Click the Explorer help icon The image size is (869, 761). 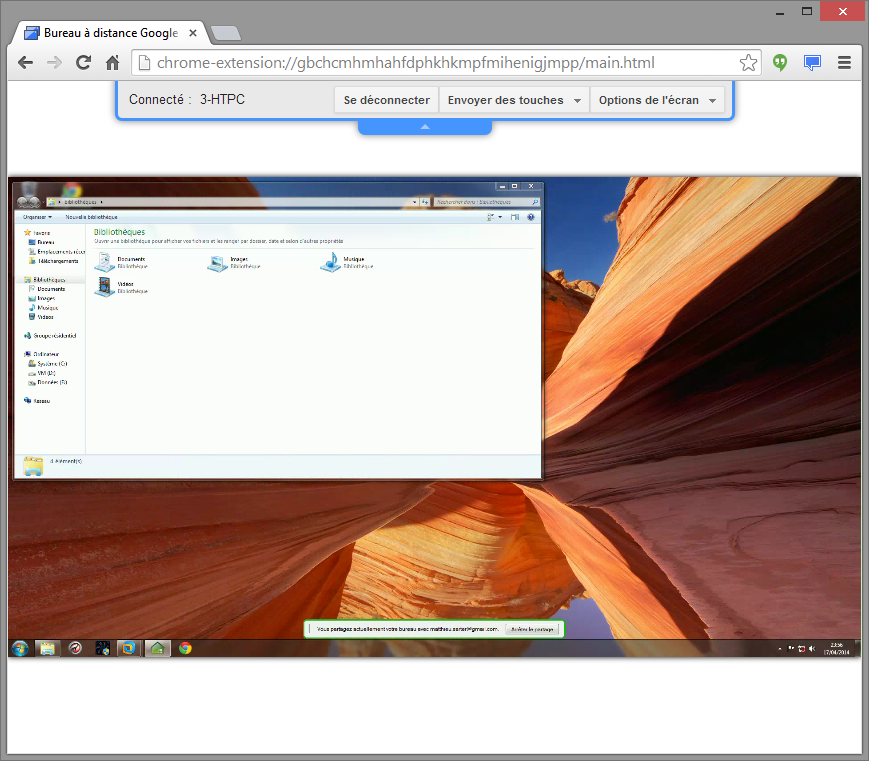(531, 217)
